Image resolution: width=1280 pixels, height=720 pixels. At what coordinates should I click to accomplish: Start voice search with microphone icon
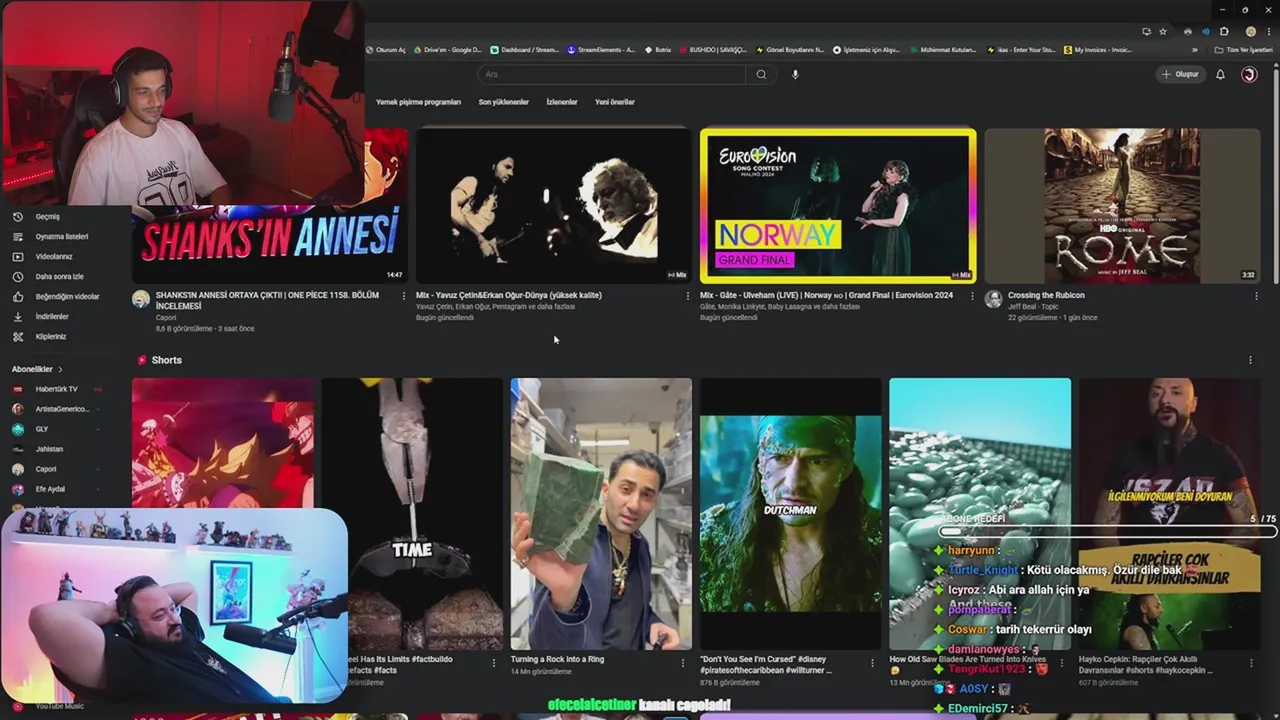[x=795, y=74]
